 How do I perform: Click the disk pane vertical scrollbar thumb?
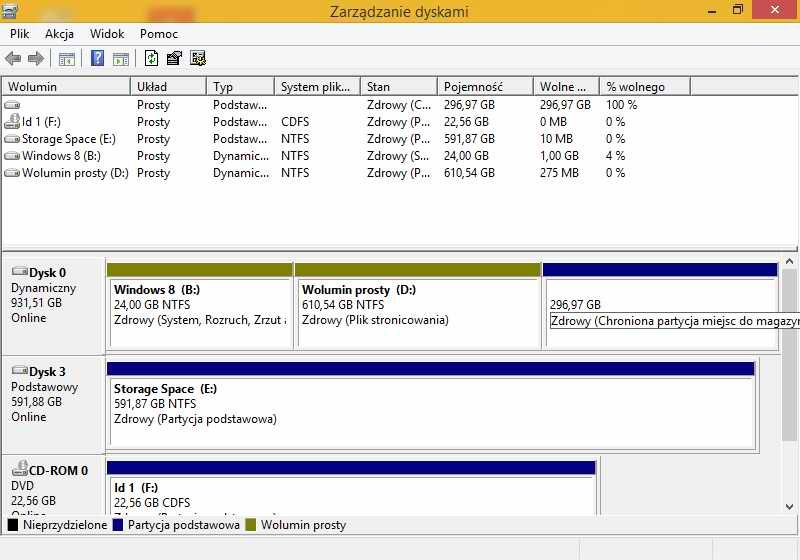click(x=789, y=354)
